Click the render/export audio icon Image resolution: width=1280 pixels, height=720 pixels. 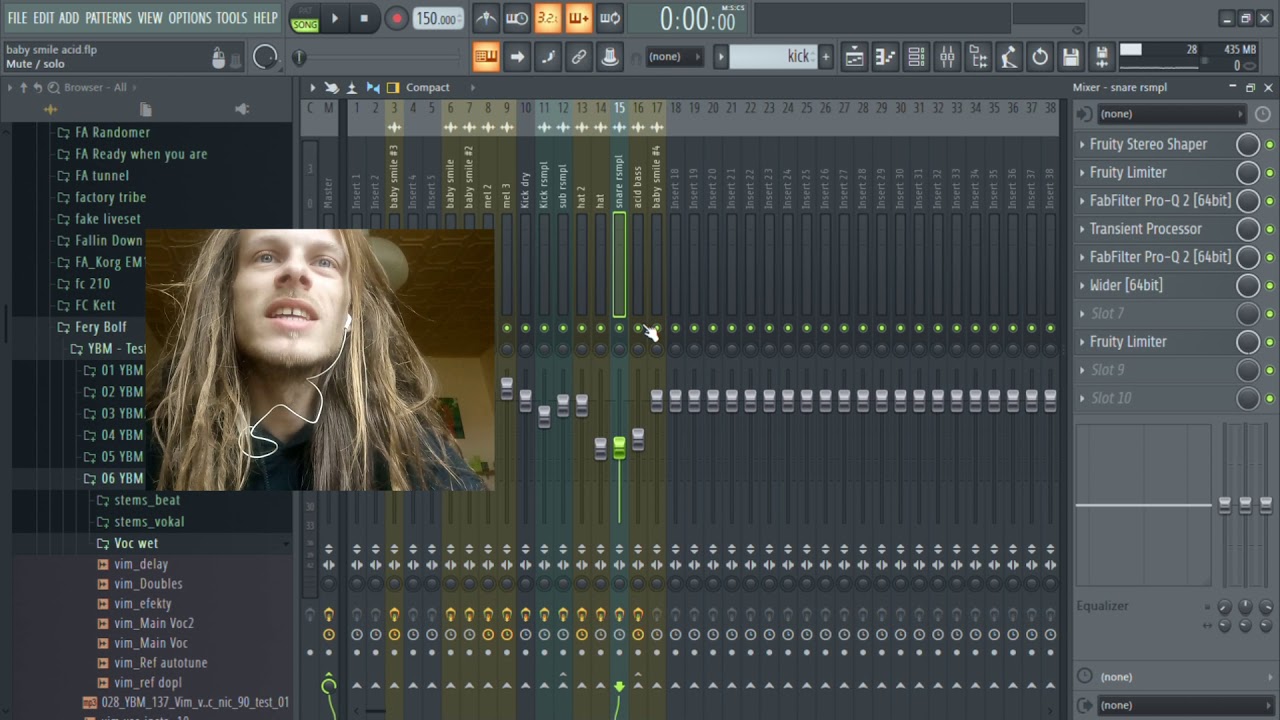point(1102,57)
